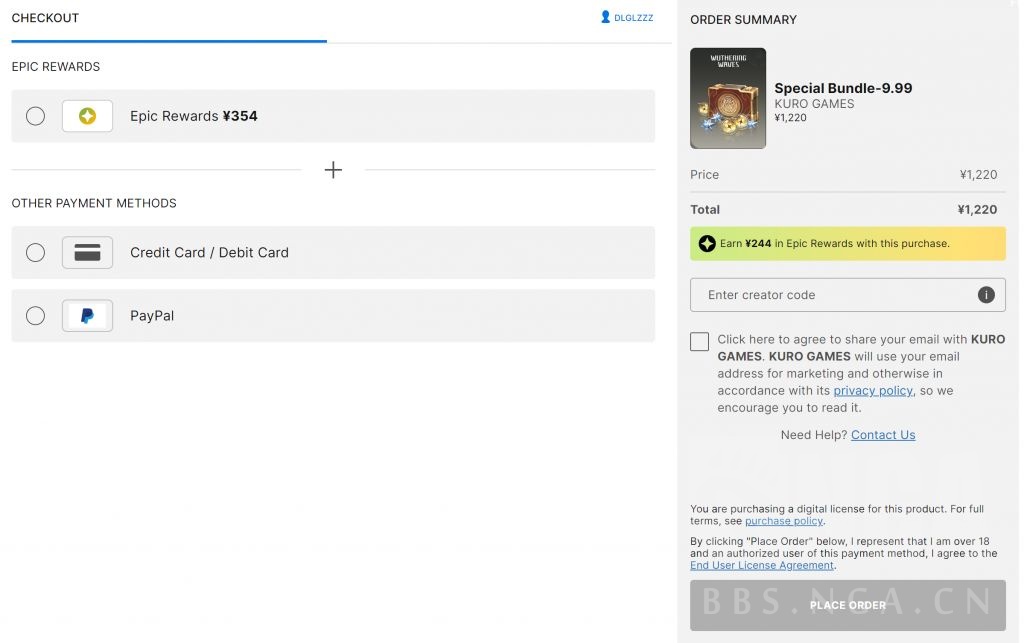The height and width of the screenshot is (643, 1024).
Task: Click the Epic Rewards coin icon
Action: coord(87,116)
